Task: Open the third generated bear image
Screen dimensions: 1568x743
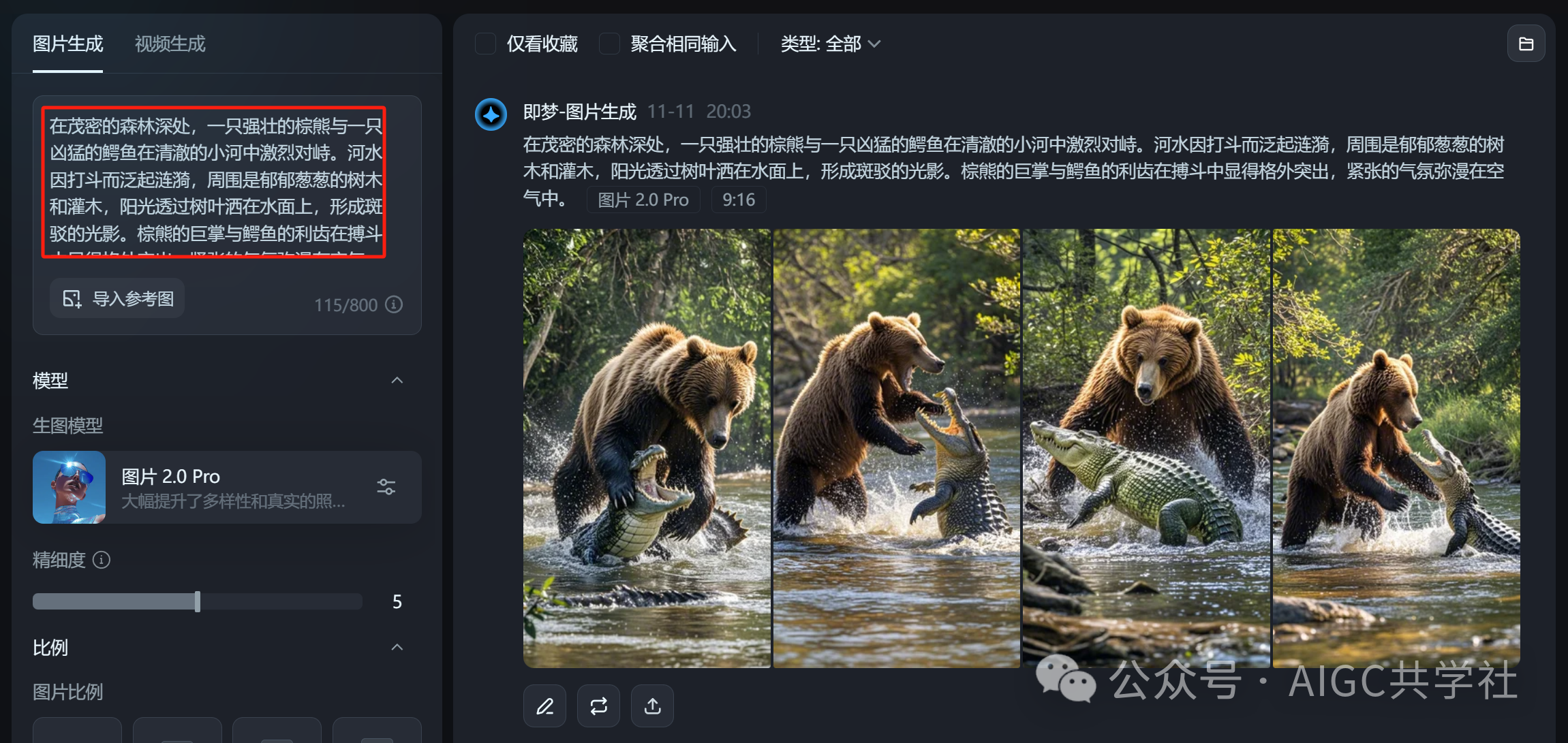Action: point(1146,448)
